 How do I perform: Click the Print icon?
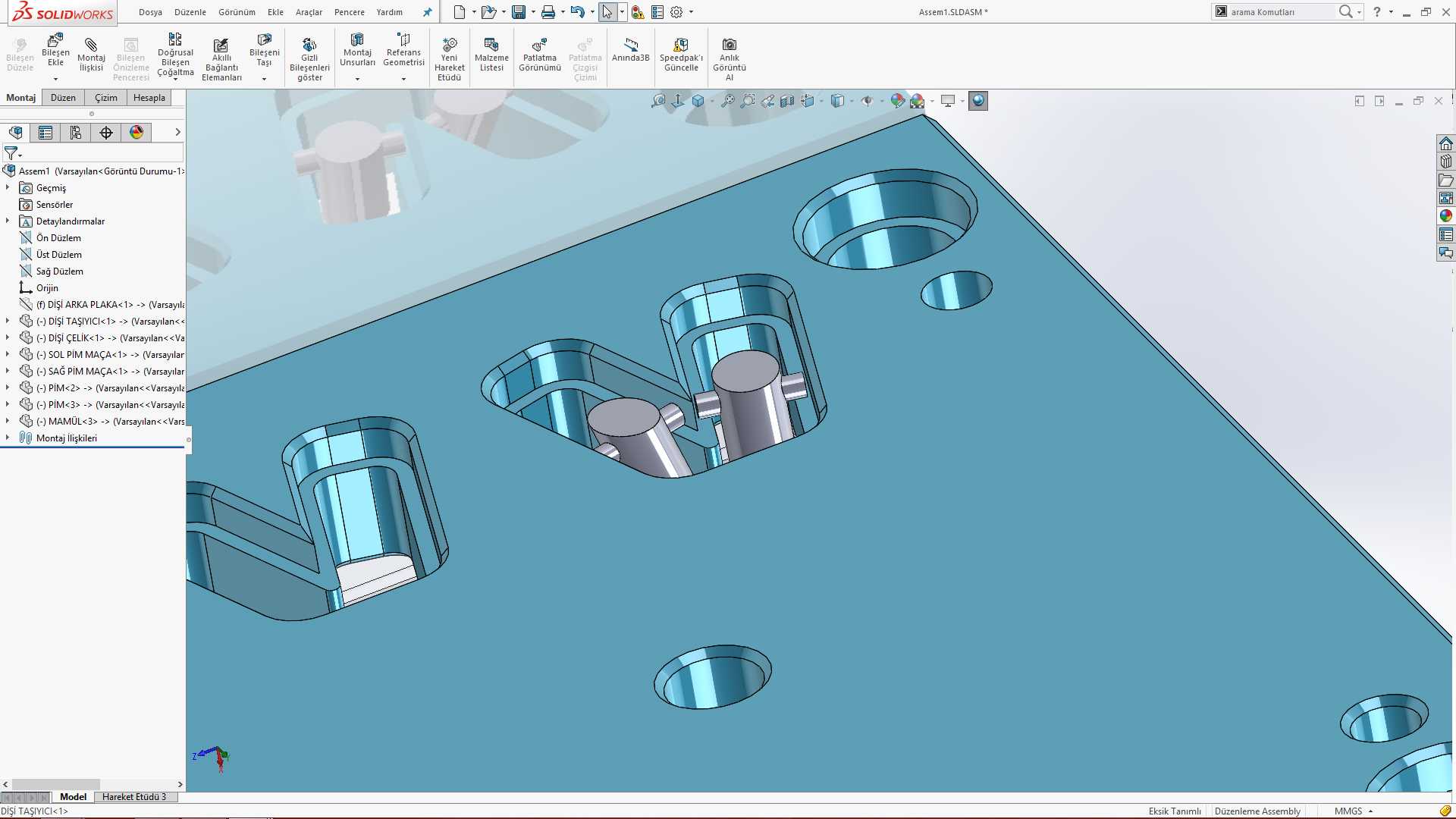pyautogui.click(x=548, y=12)
